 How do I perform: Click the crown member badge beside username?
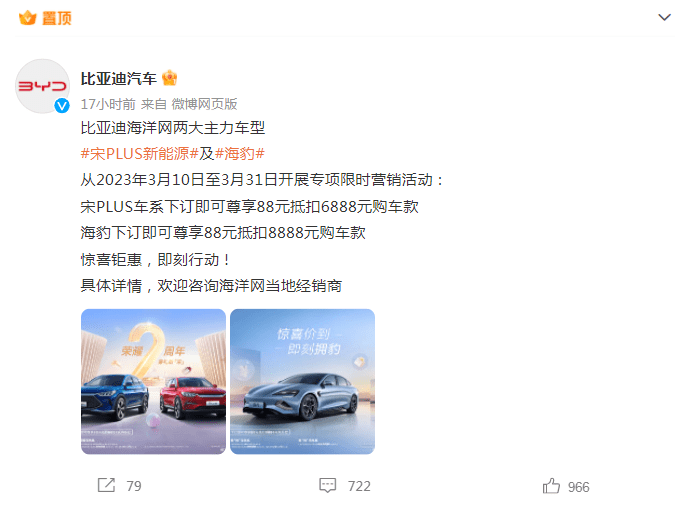pyautogui.click(x=169, y=78)
